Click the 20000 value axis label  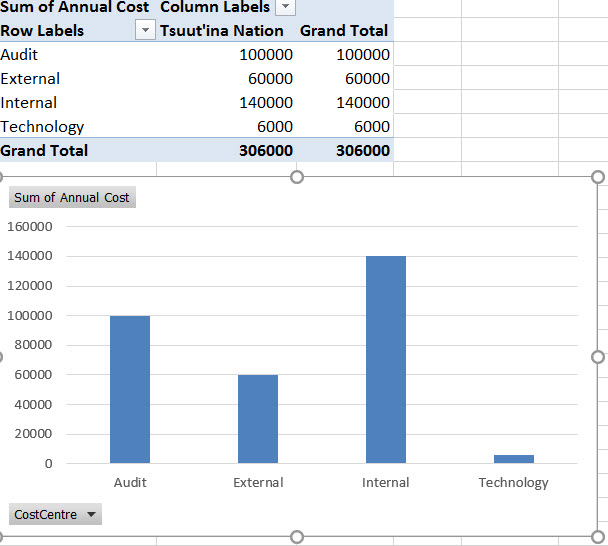(x=33, y=434)
